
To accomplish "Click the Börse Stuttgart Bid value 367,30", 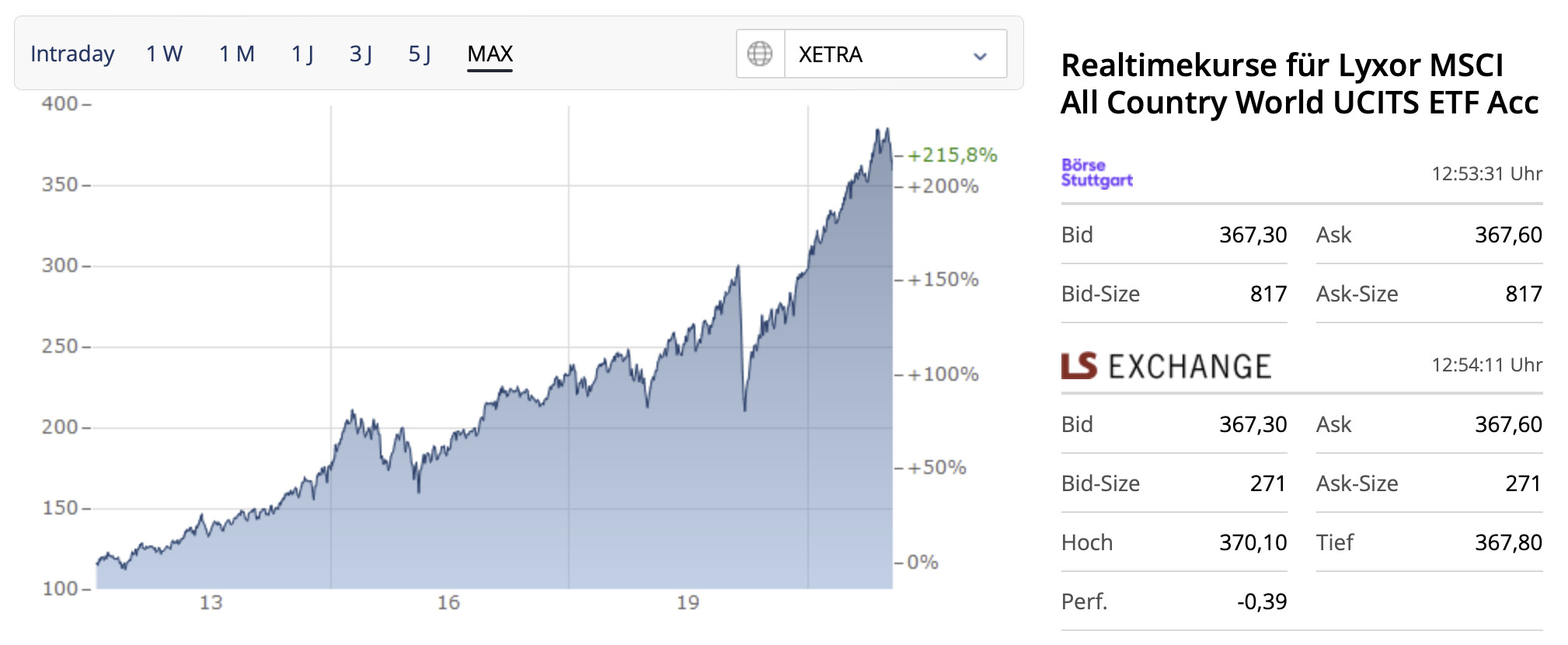I will tap(1253, 235).
